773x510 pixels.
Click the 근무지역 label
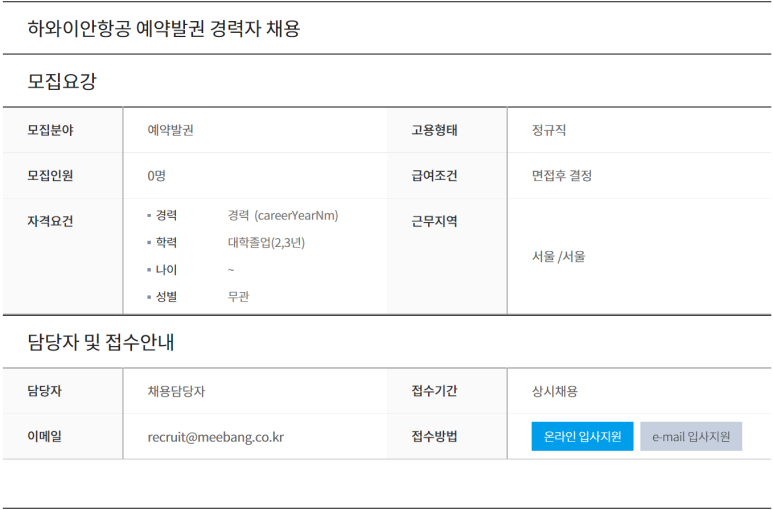click(434, 221)
